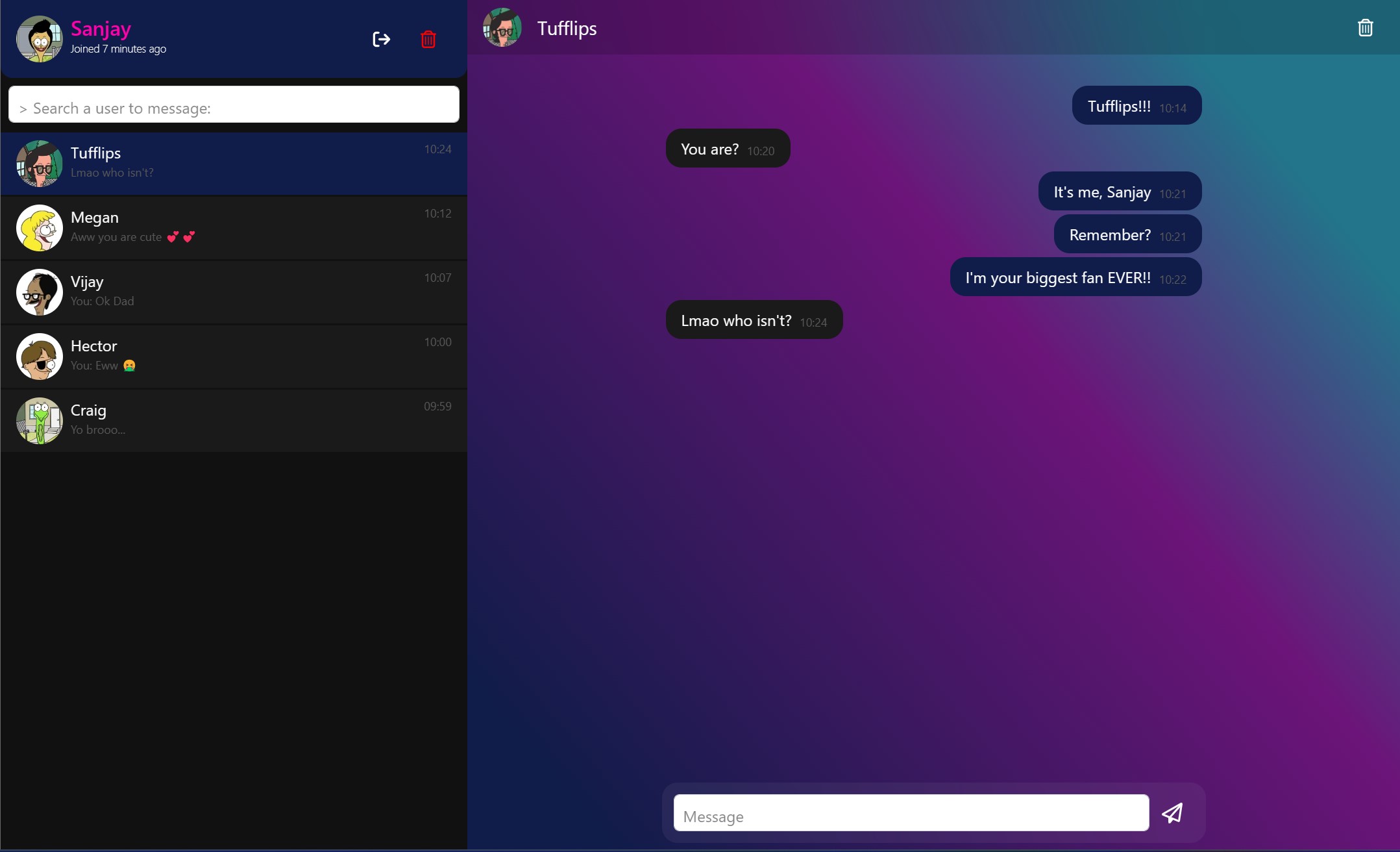The image size is (1400, 852).
Task: Click Megan's avatar in conversation list
Action: coord(39,228)
